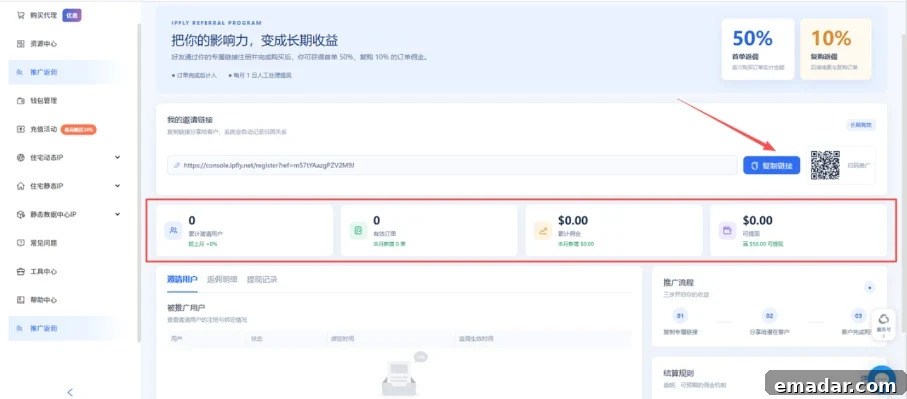Click the 有效订单 green order icon
Image resolution: width=907 pixels, height=399 pixels.
358,230
